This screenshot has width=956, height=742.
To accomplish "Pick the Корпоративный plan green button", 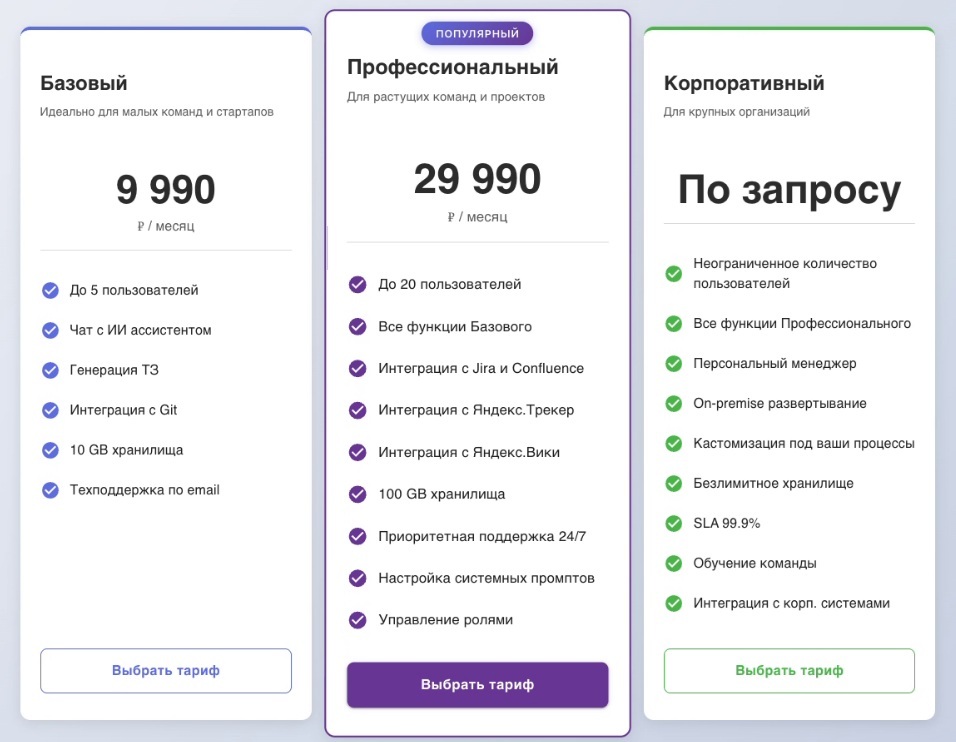I will pos(789,671).
